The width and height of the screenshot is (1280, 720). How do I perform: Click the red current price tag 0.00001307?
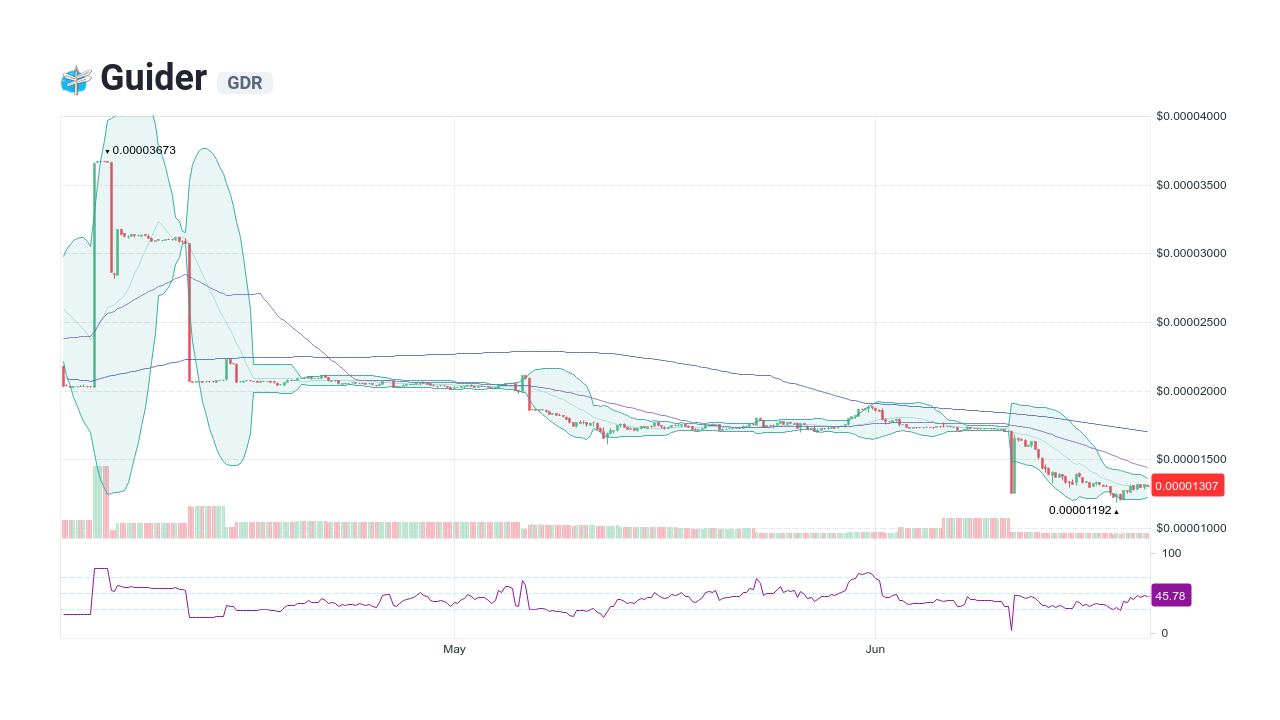tap(1186, 486)
